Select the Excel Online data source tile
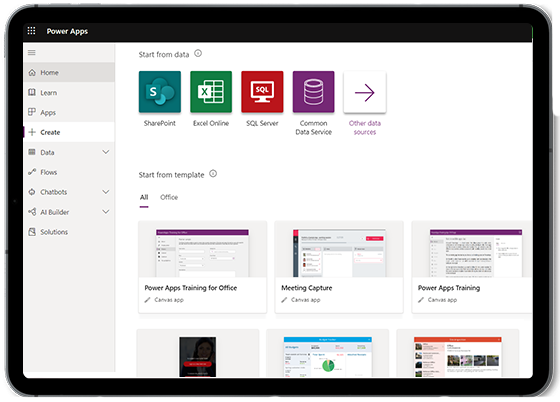This screenshot has width=560, height=402. (211, 92)
